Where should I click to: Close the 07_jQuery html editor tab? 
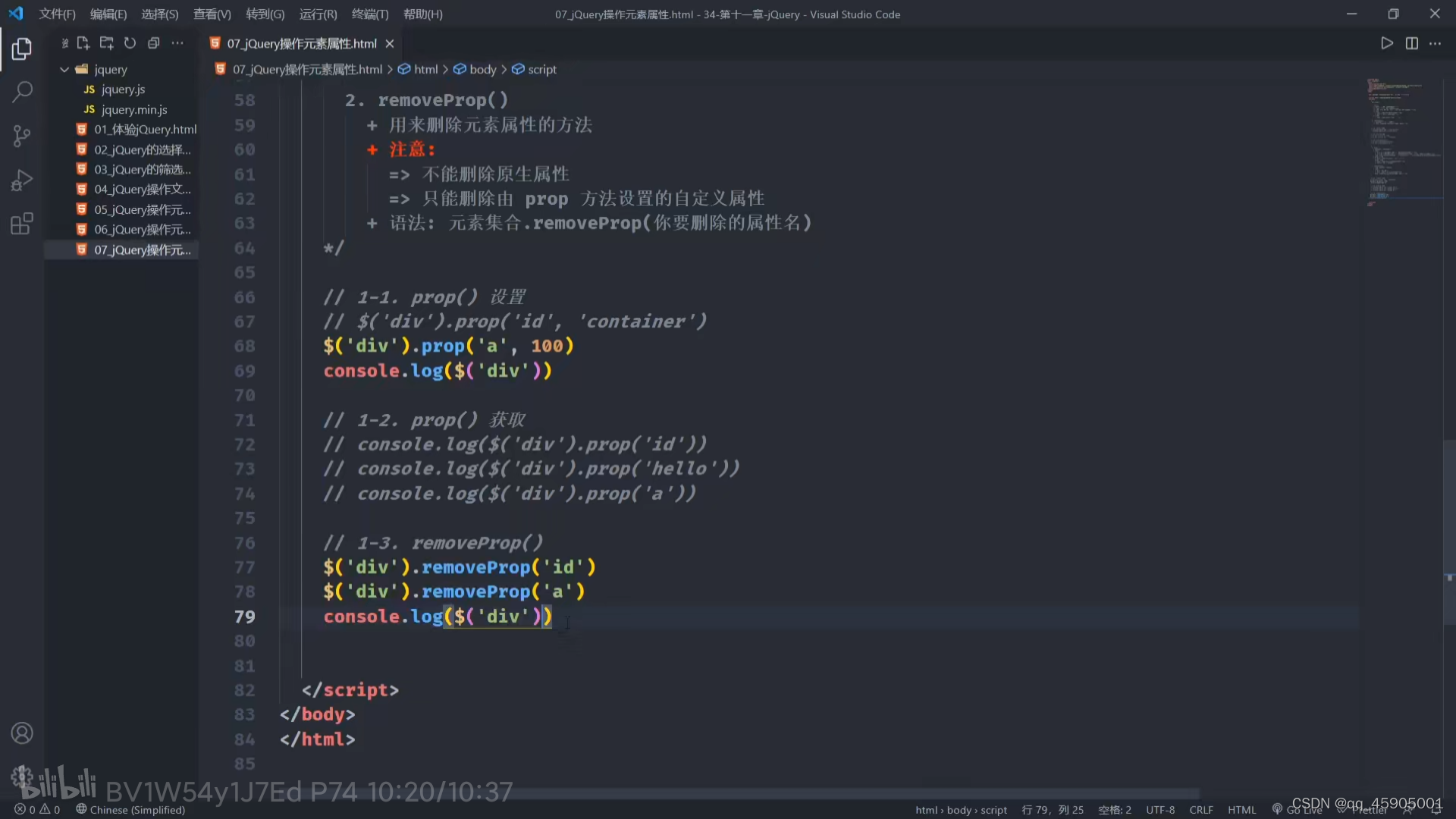pyautogui.click(x=390, y=44)
